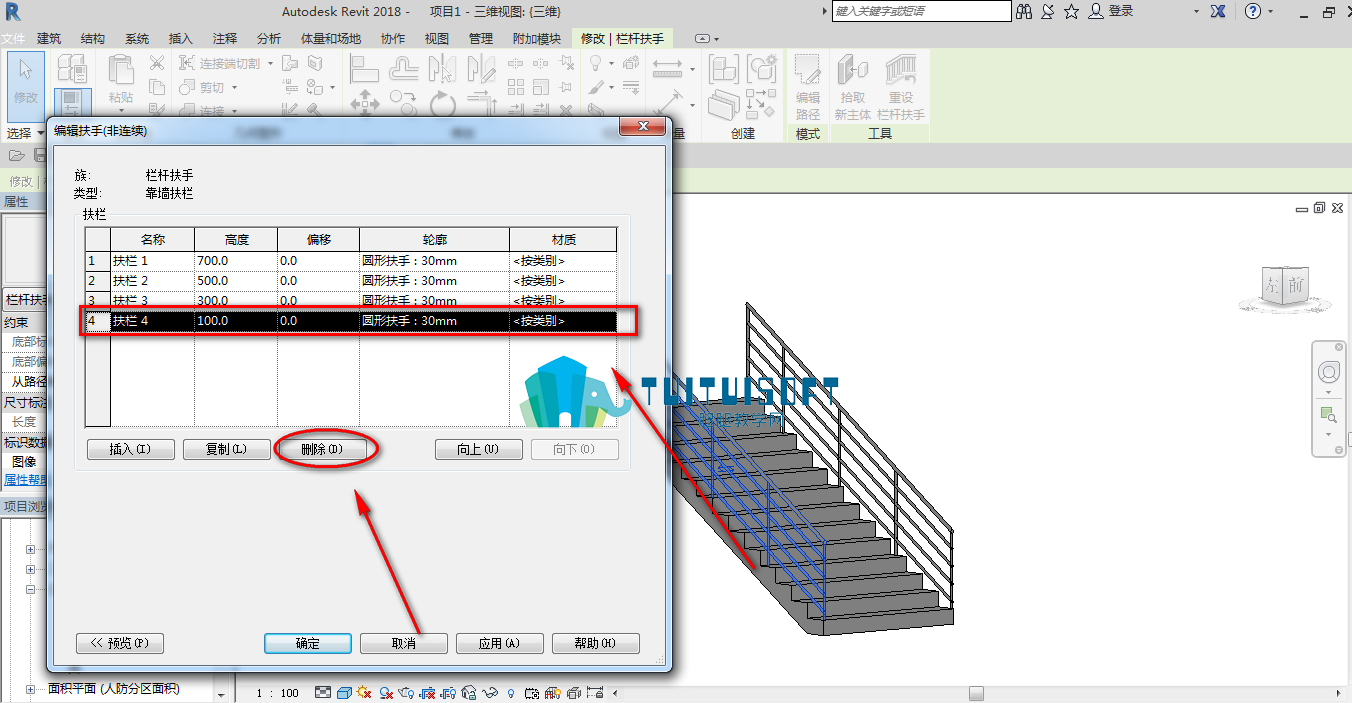1352x703 pixels.
Task: Click the Duplicate (复制) button in dialog
Action: tap(227, 450)
